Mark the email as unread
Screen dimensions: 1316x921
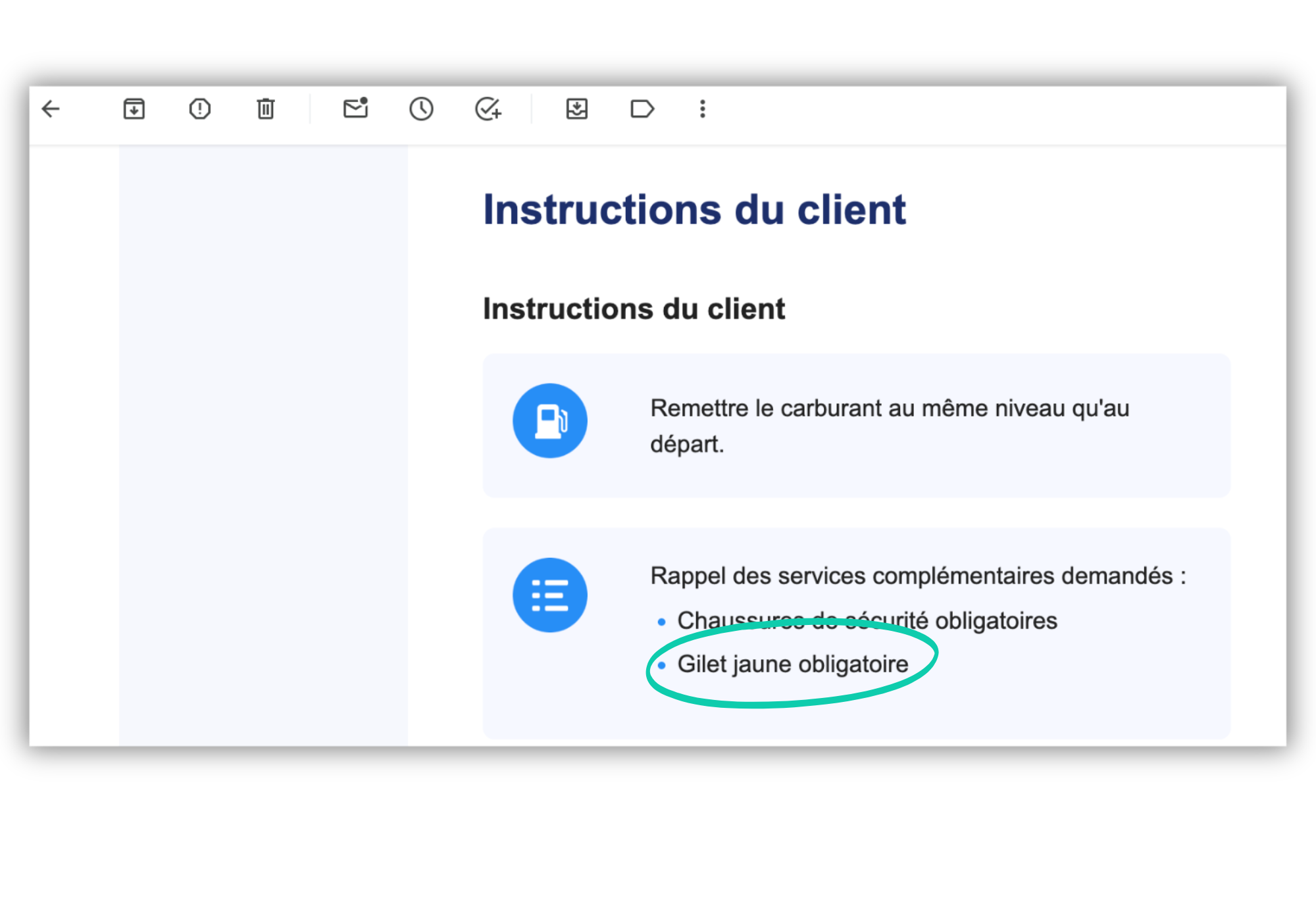[356, 108]
